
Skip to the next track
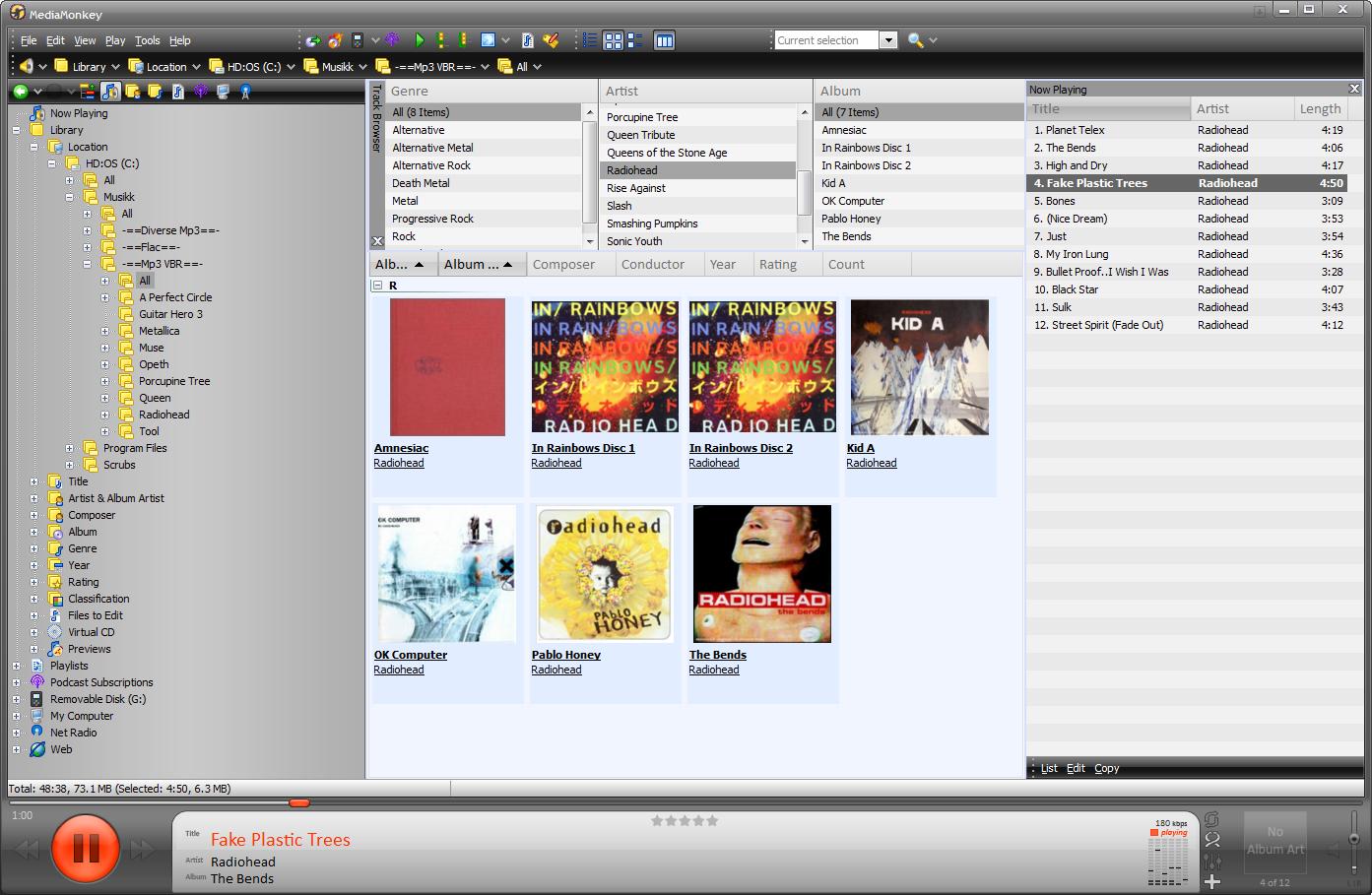pos(144,849)
